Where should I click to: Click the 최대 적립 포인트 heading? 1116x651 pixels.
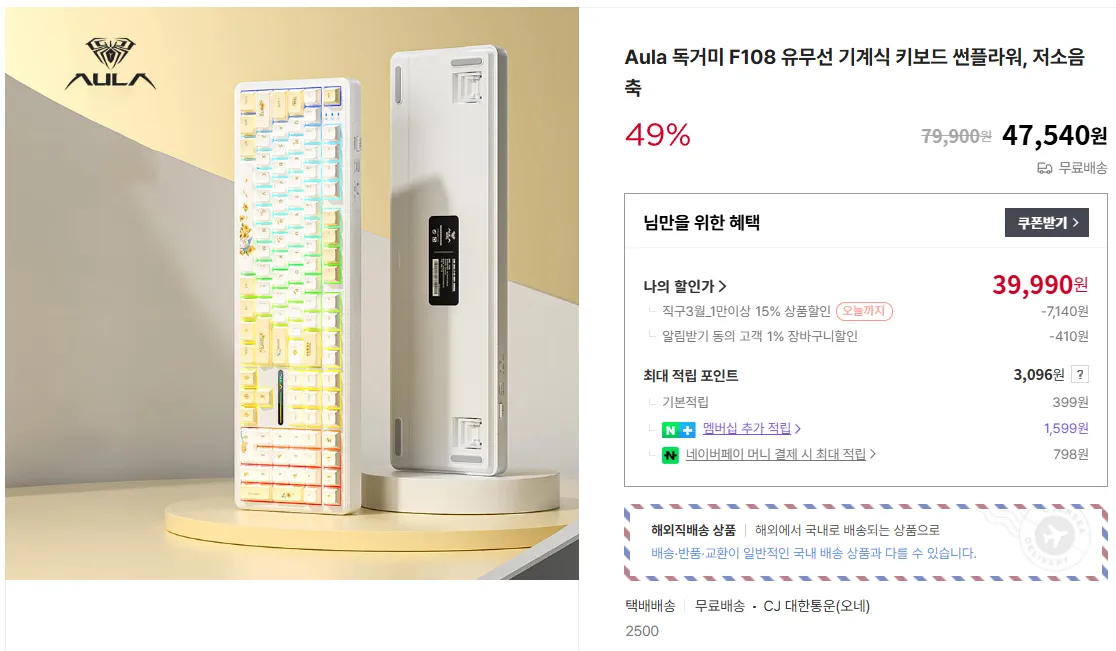(690, 376)
